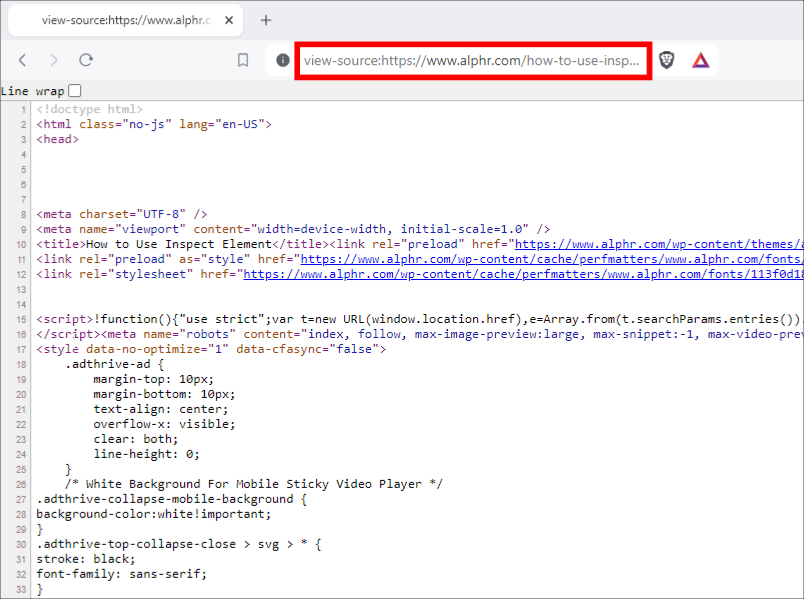Click the meta name="robots" line
The height and width of the screenshot is (599, 804).
click(x=419, y=334)
